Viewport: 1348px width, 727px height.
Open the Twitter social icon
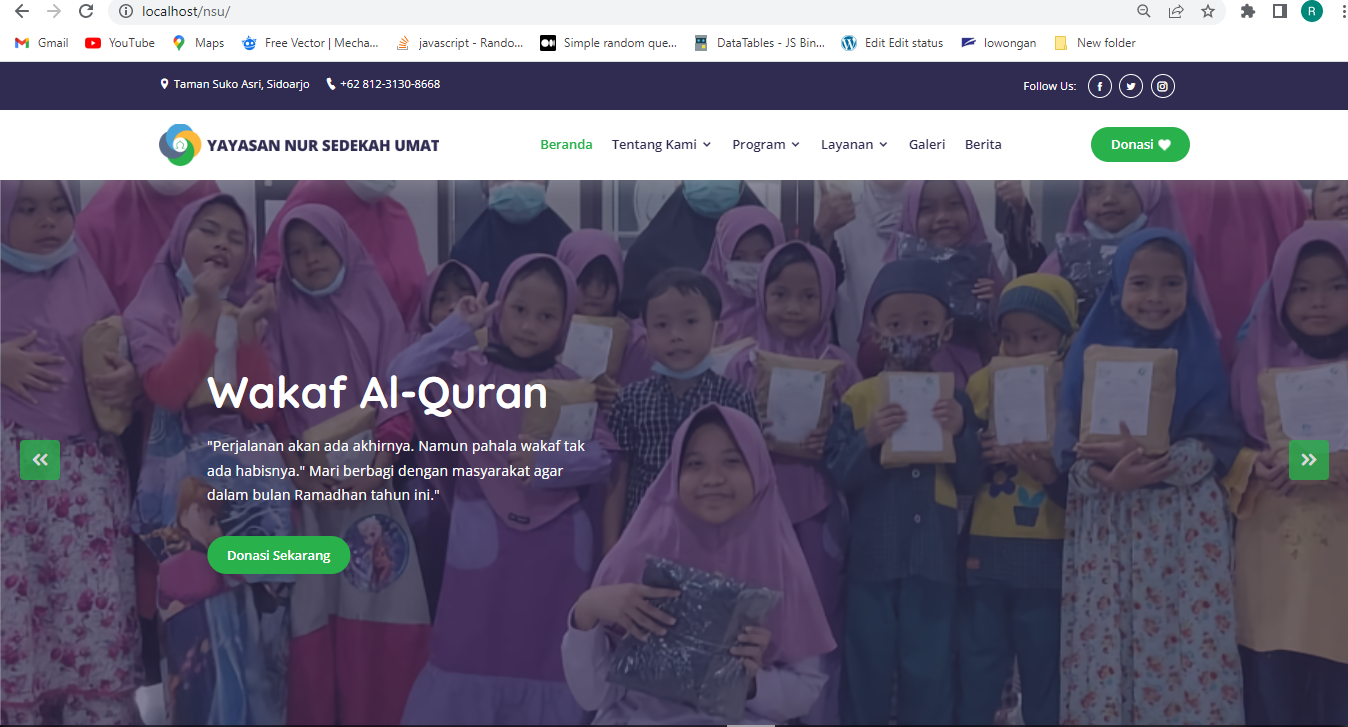1131,86
